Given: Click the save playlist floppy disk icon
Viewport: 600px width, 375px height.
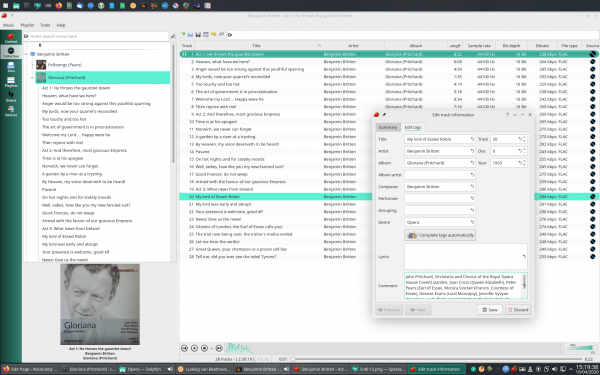Looking at the screenshot, I should pyautogui.click(x=198, y=35).
